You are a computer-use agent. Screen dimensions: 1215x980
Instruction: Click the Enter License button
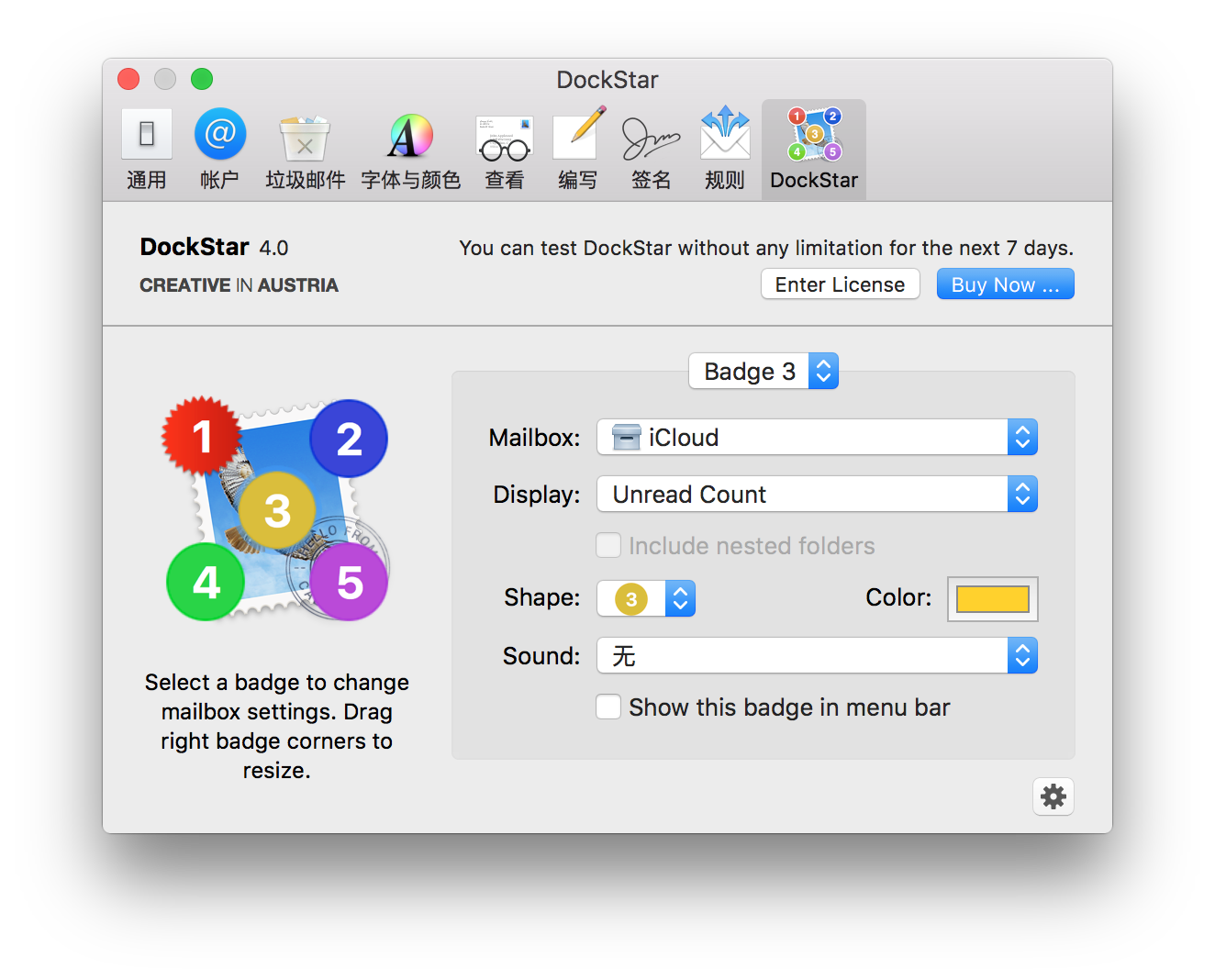[840, 284]
